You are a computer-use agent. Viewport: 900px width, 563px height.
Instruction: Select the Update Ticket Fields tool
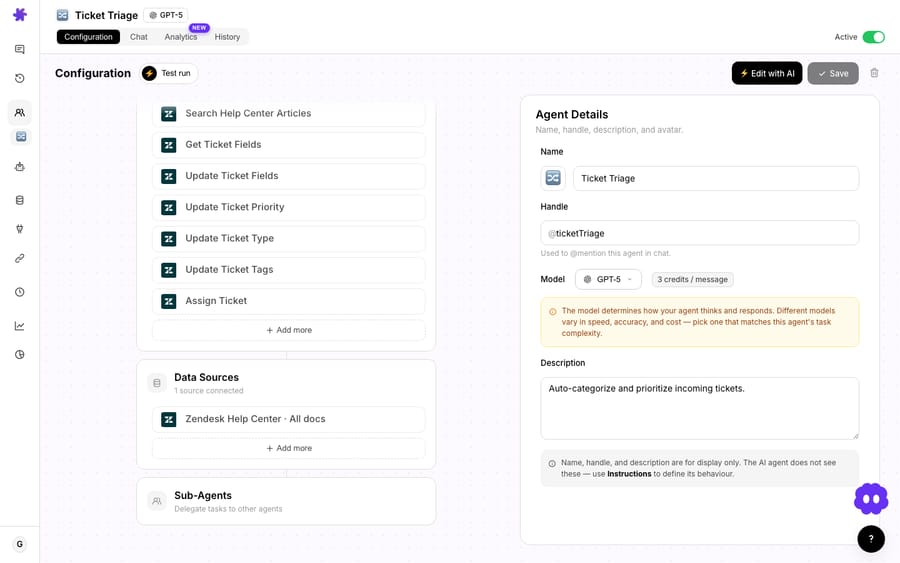point(289,176)
